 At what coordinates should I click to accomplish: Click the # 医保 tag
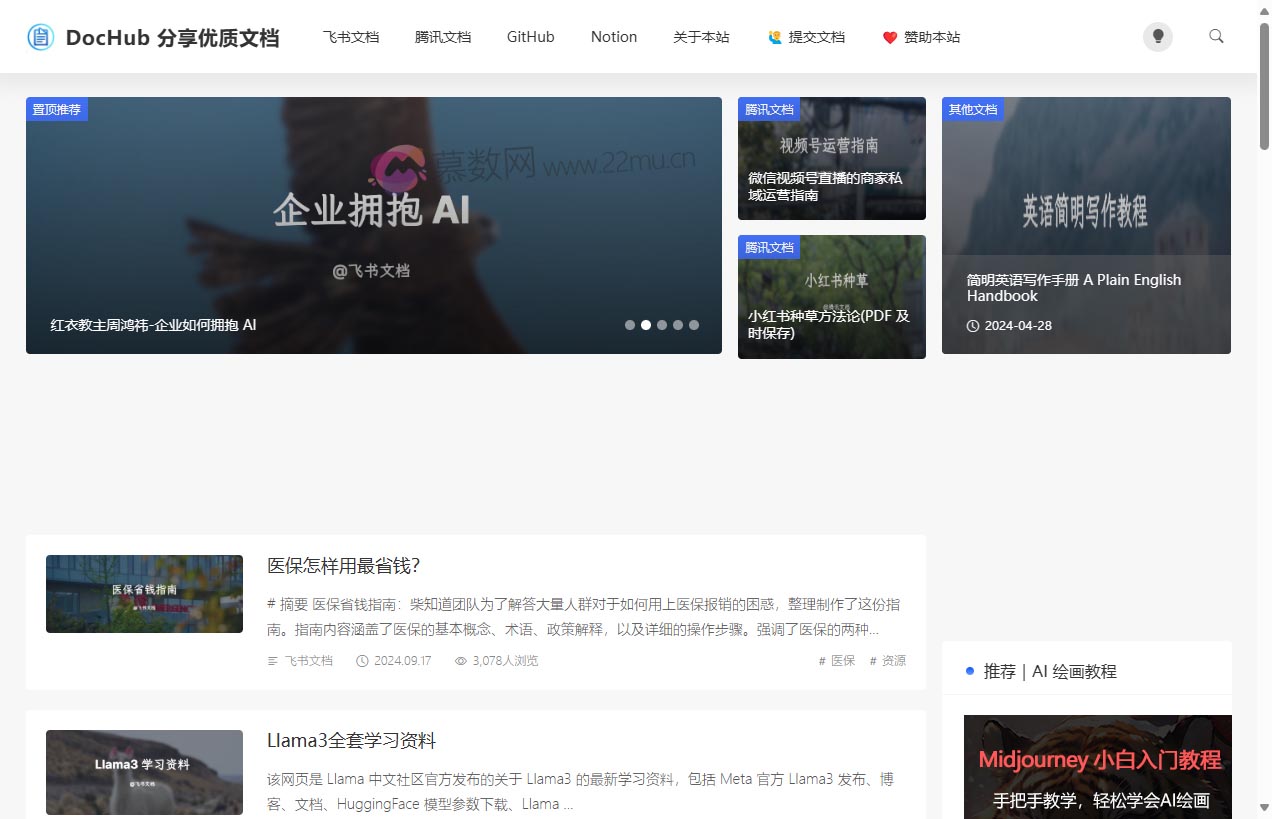(837, 661)
